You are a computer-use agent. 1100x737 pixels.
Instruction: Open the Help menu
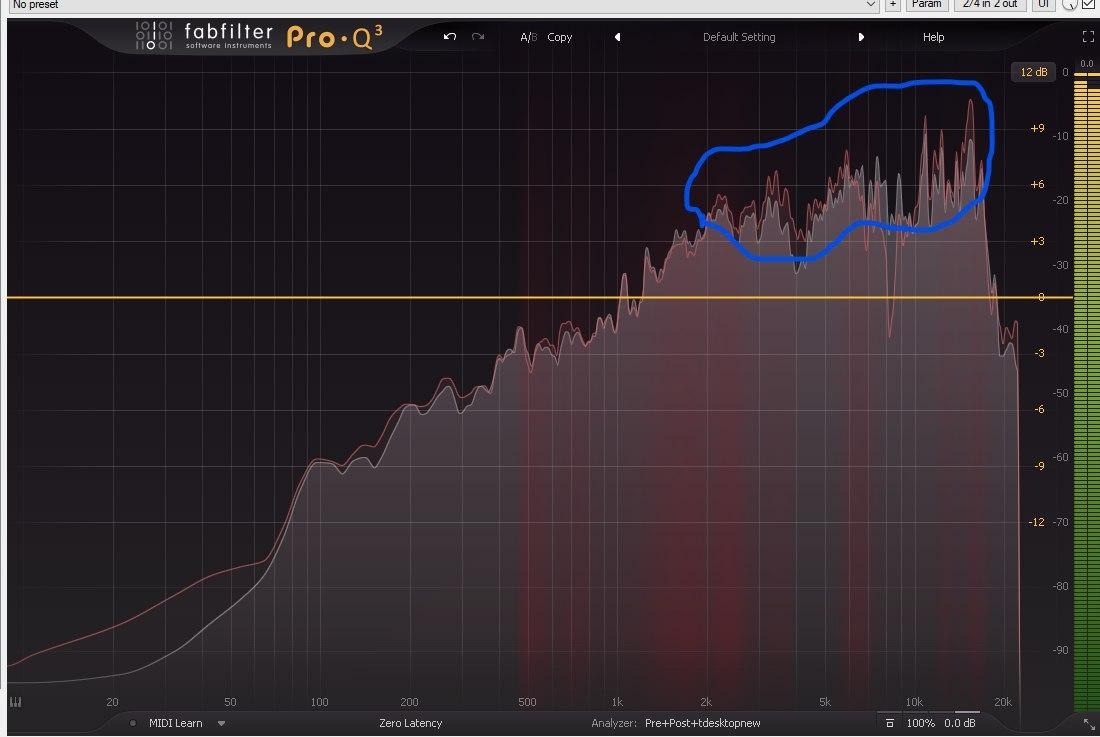point(933,37)
